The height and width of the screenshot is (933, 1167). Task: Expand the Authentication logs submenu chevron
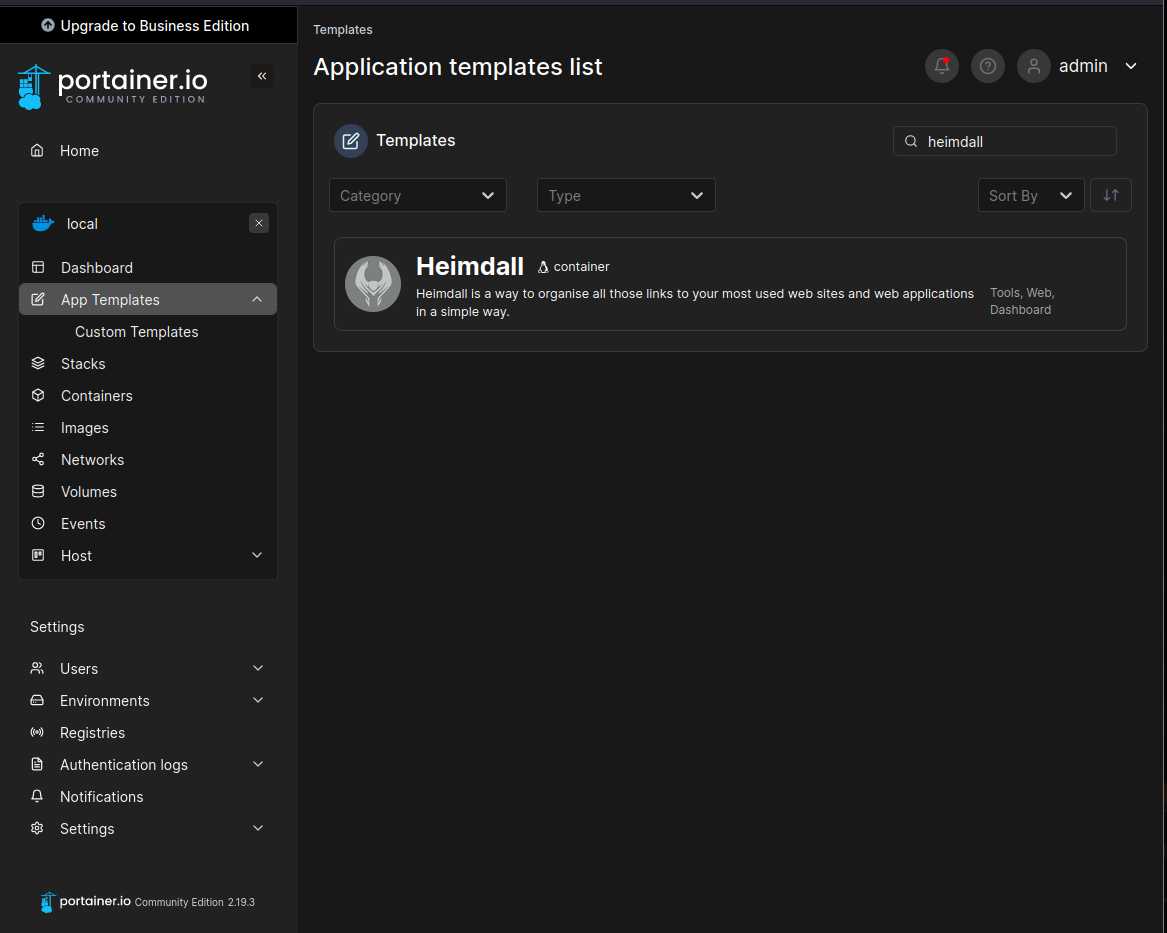(x=258, y=764)
